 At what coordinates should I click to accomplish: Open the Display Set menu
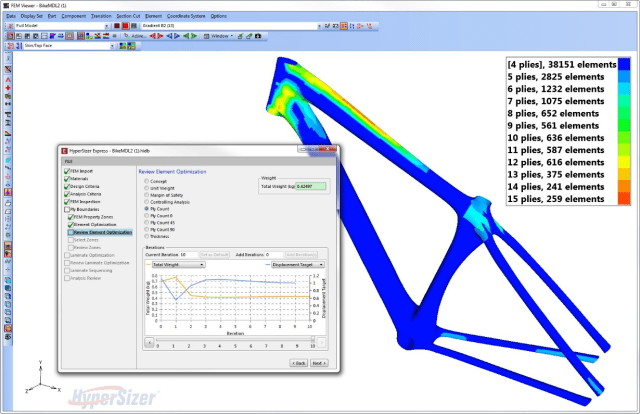tap(31, 16)
